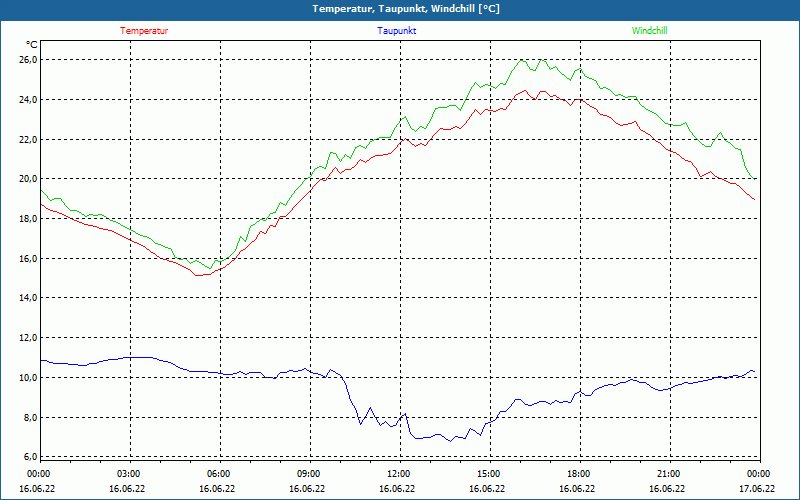Screen dimensions: 800x500
Task: Click the 21:00 time axis label
Action: point(668,474)
